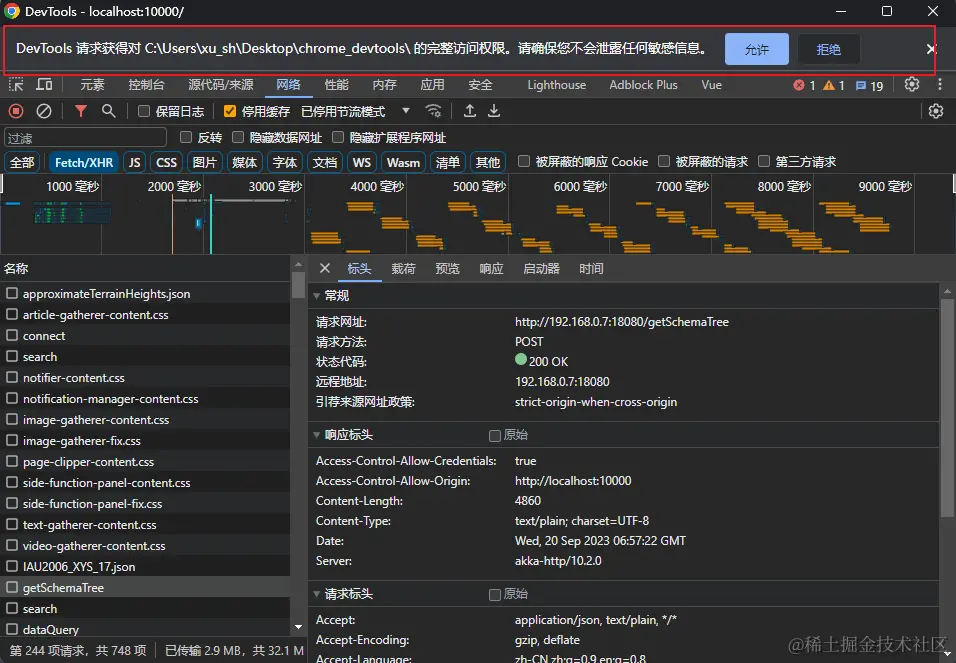Clear all network requests
This screenshot has height=663, width=956.
pos(44,112)
